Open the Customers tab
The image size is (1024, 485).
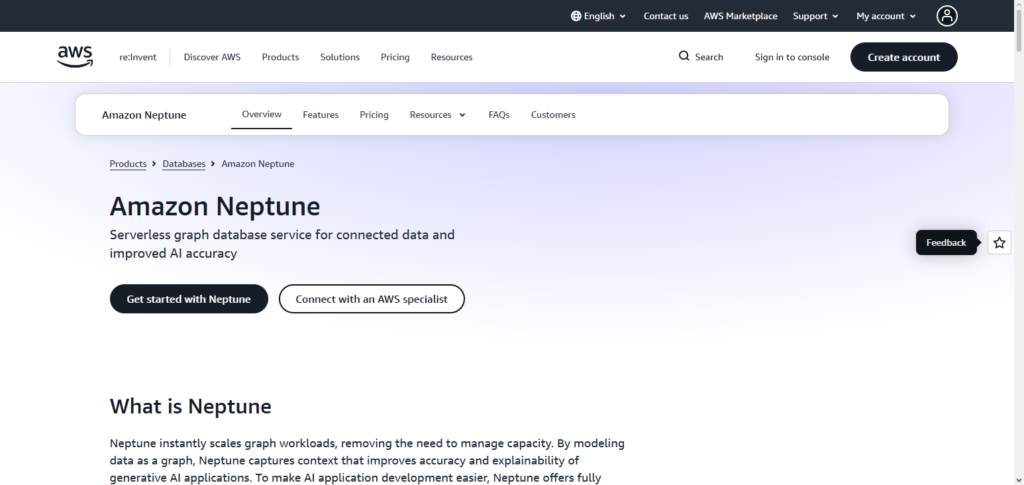[x=553, y=115]
